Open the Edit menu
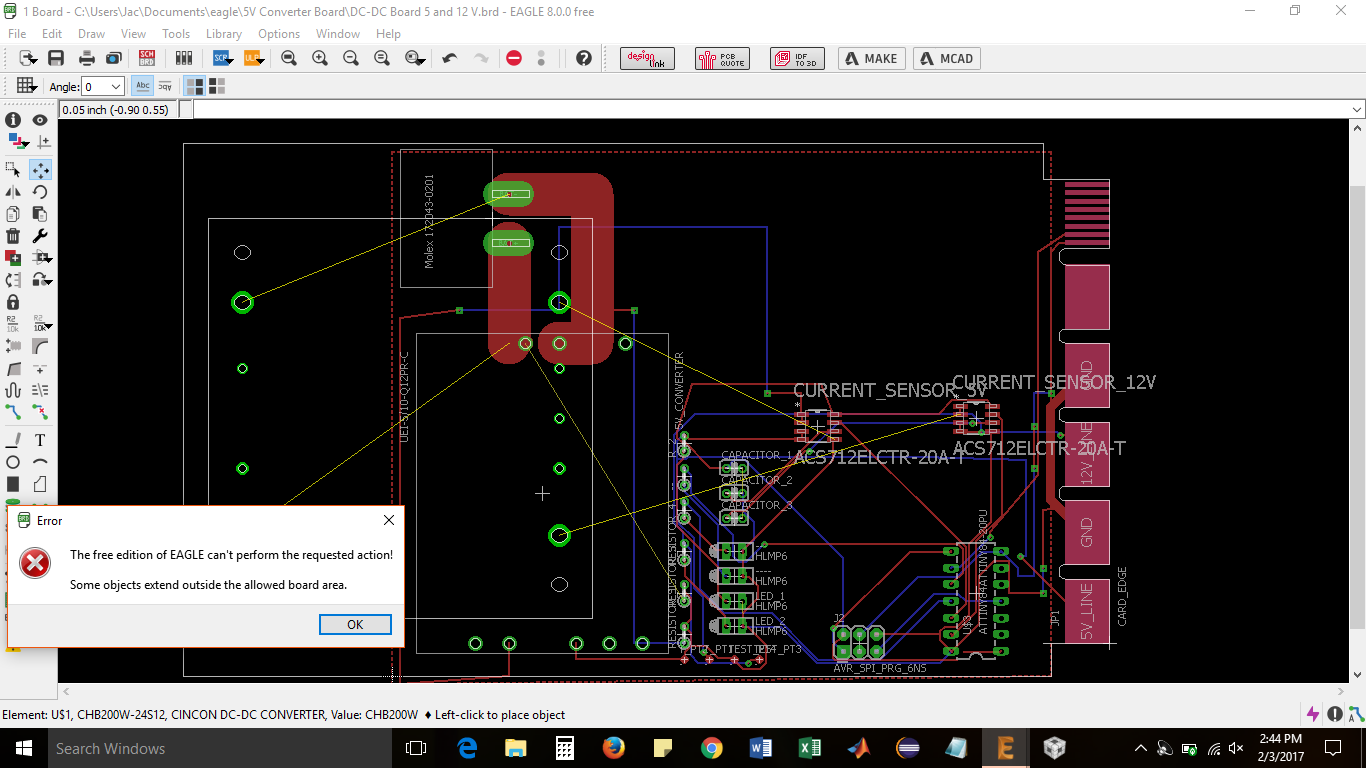 [52, 33]
